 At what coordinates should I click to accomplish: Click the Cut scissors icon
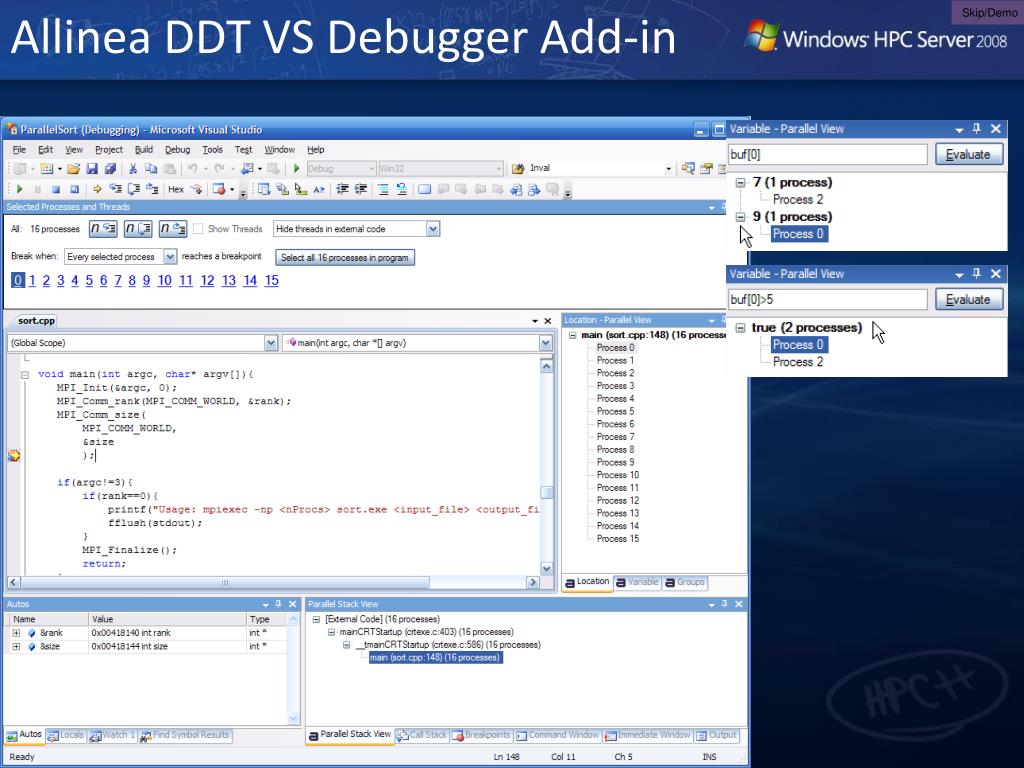click(x=133, y=168)
